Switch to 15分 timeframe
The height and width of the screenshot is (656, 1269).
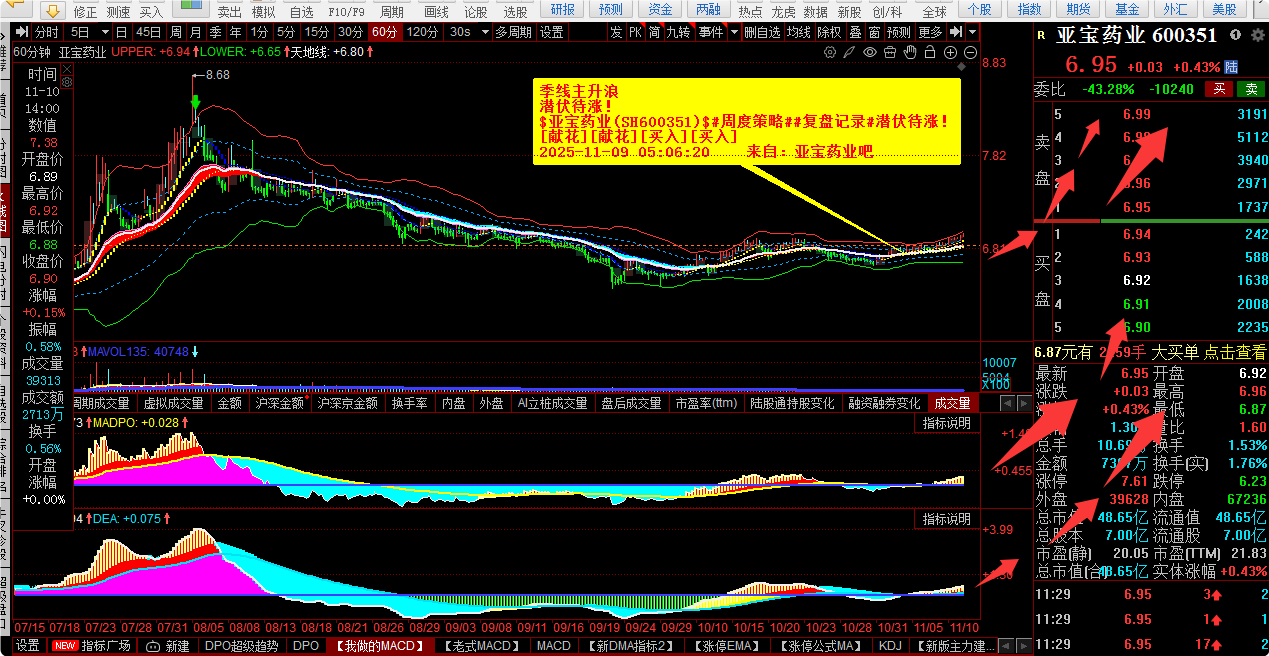tap(317, 31)
